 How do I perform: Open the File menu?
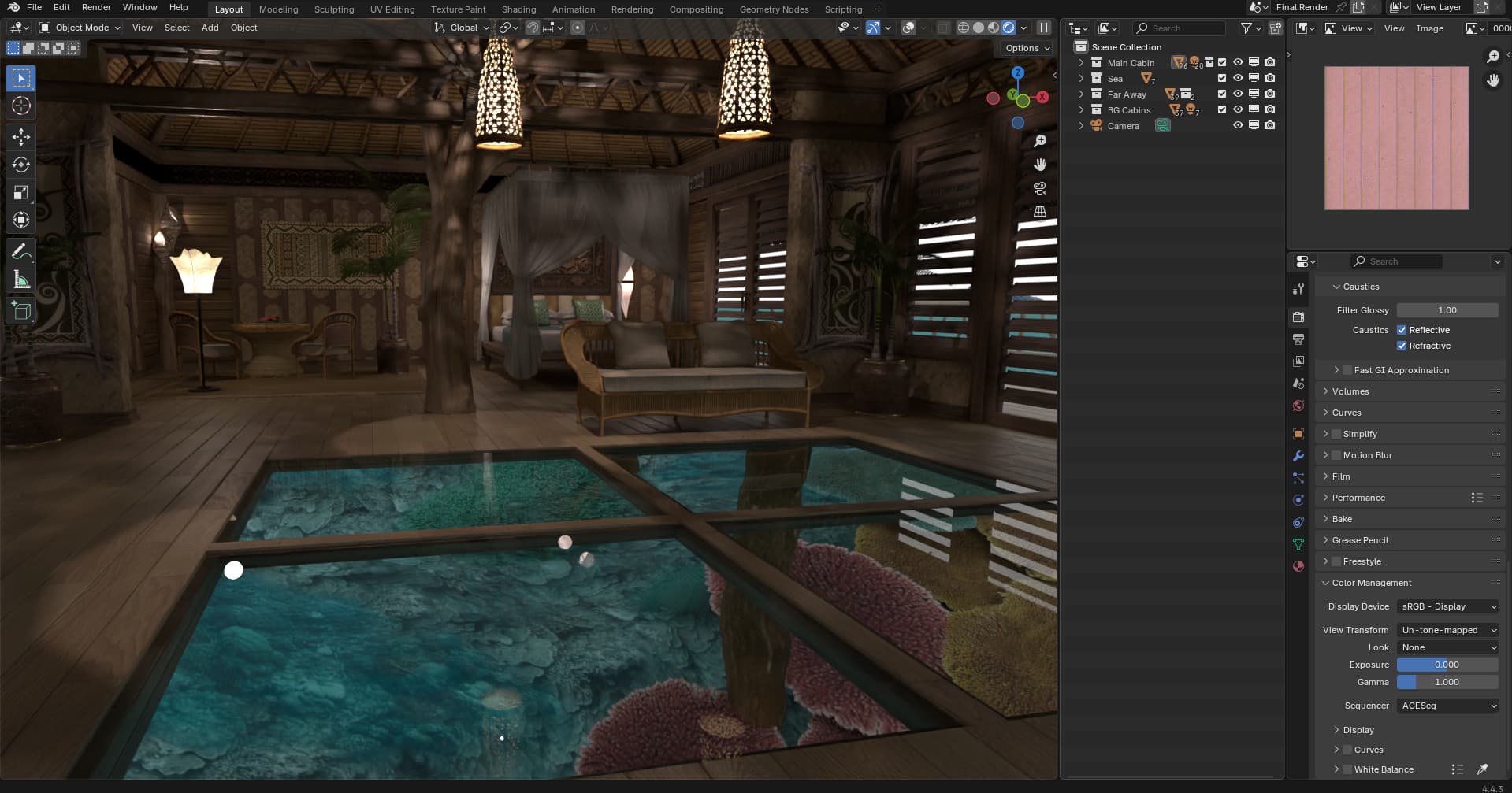point(34,7)
